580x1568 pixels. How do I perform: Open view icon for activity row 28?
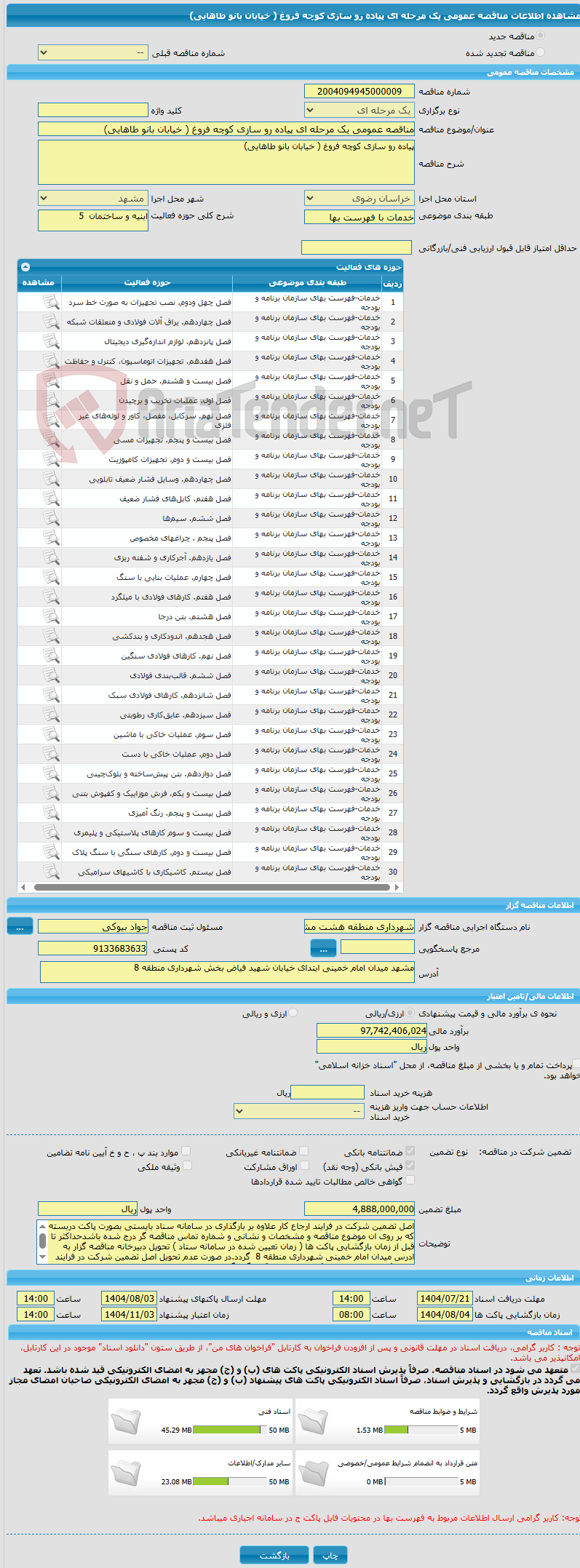(51, 832)
